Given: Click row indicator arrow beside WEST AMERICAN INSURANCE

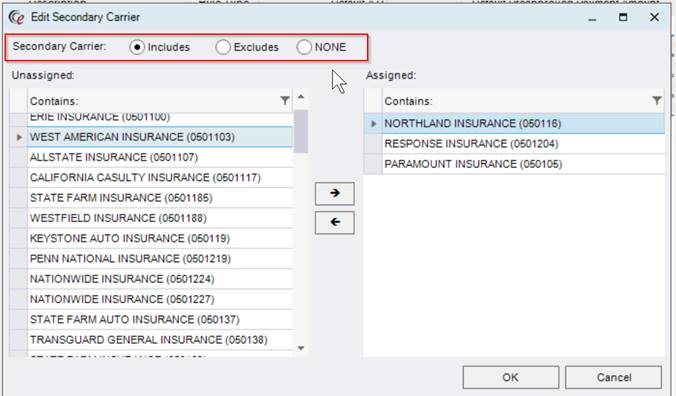Looking at the screenshot, I should (19, 137).
